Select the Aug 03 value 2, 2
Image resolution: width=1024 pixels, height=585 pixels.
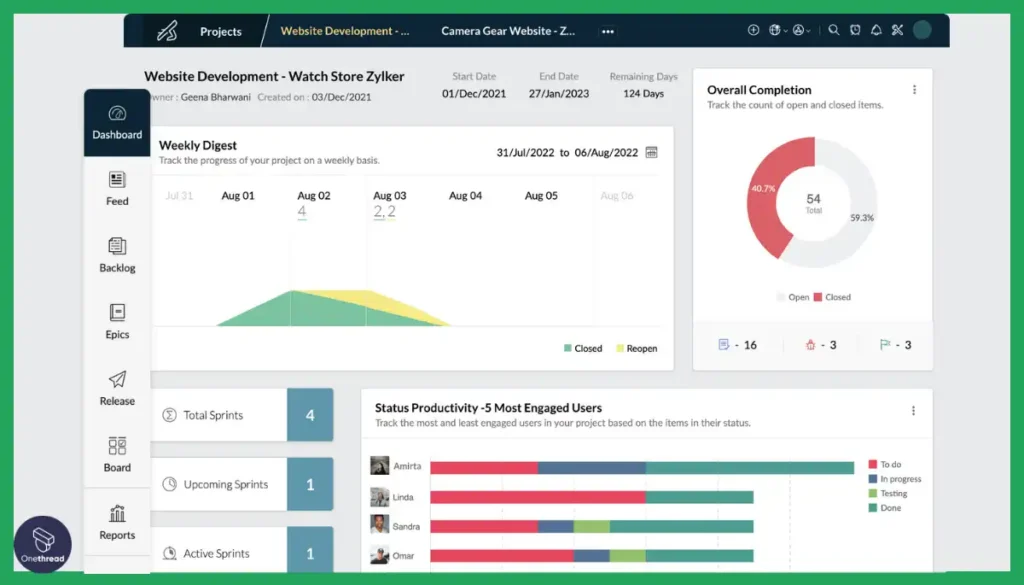[x=385, y=212]
